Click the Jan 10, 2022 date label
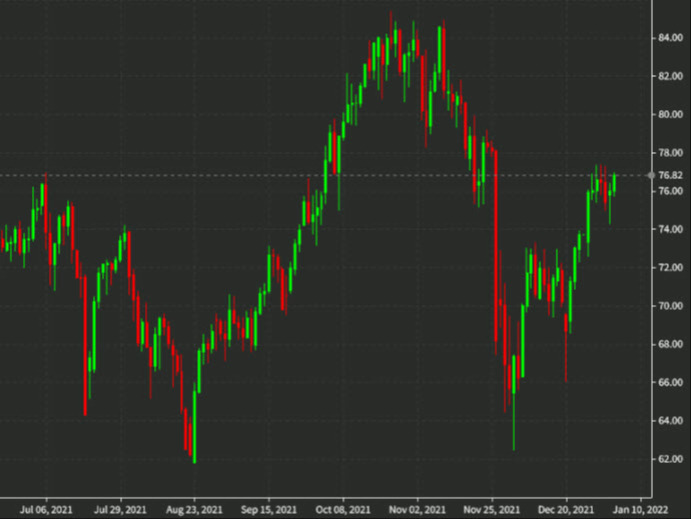The width and height of the screenshot is (691, 519). [x=640, y=510]
